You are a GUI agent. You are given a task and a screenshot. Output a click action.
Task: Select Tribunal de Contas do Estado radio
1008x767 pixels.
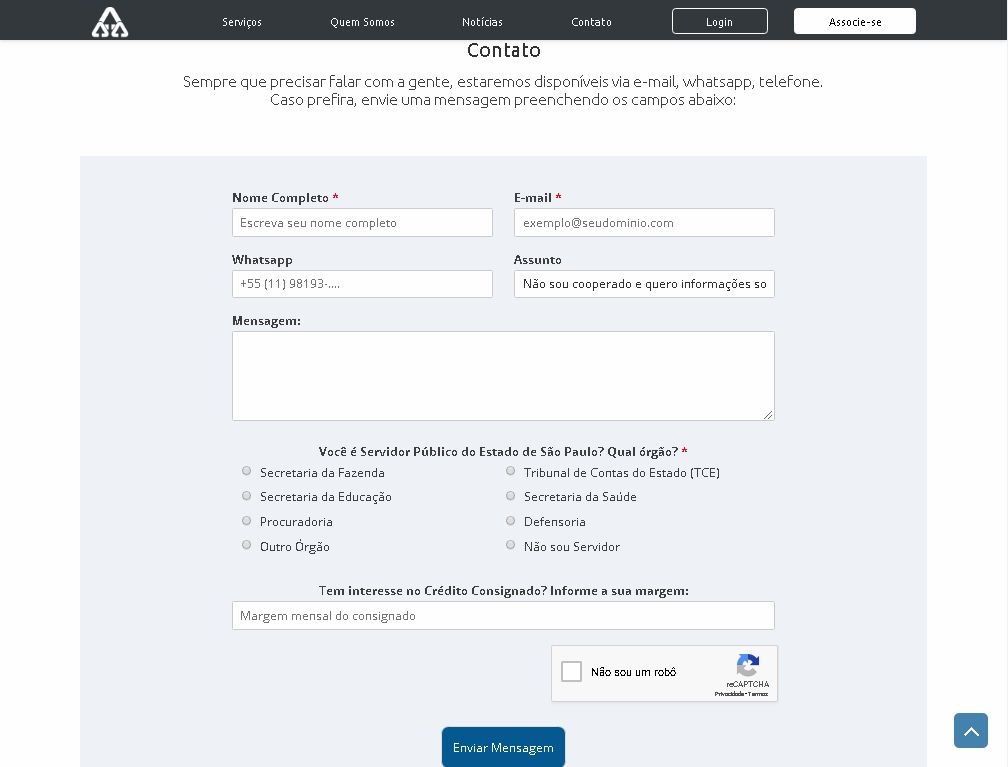click(x=510, y=471)
